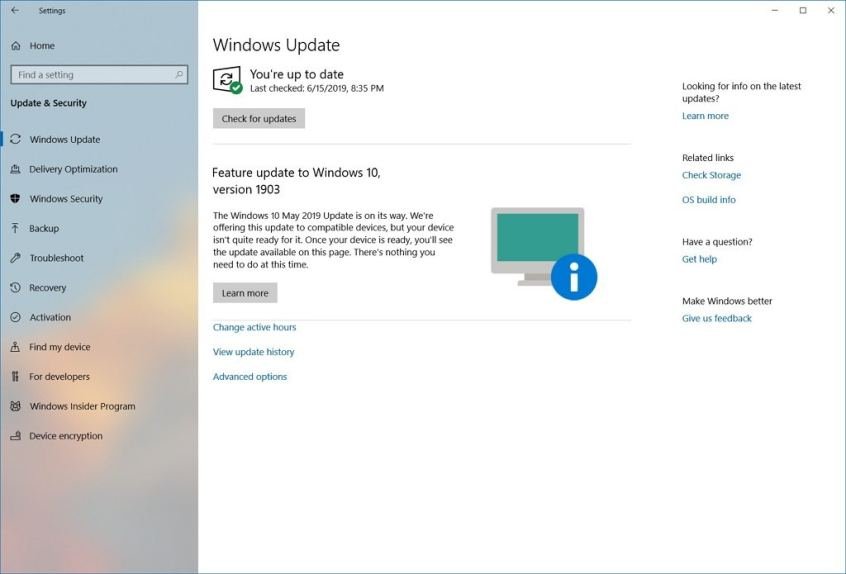This screenshot has width=846, height=574.
Task: Click the Device encryption lock icon
Action: tap(15, 436)
